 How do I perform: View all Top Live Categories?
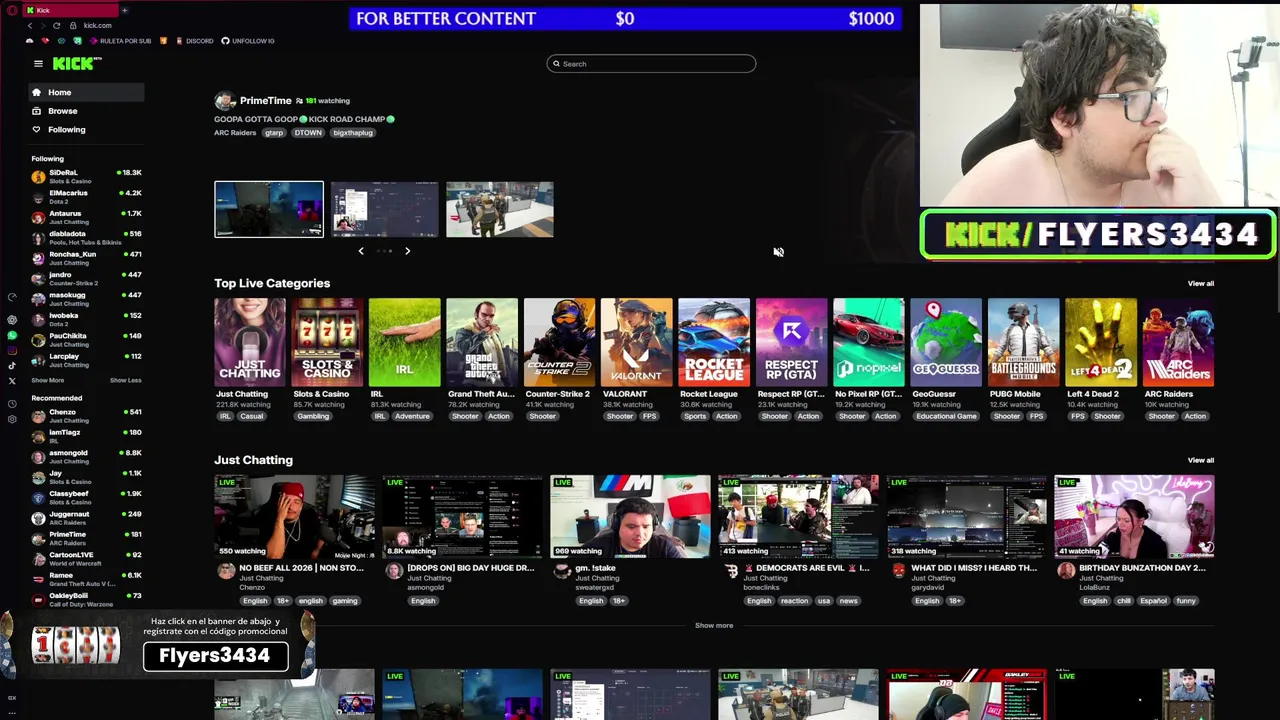tap(1200, 283)
